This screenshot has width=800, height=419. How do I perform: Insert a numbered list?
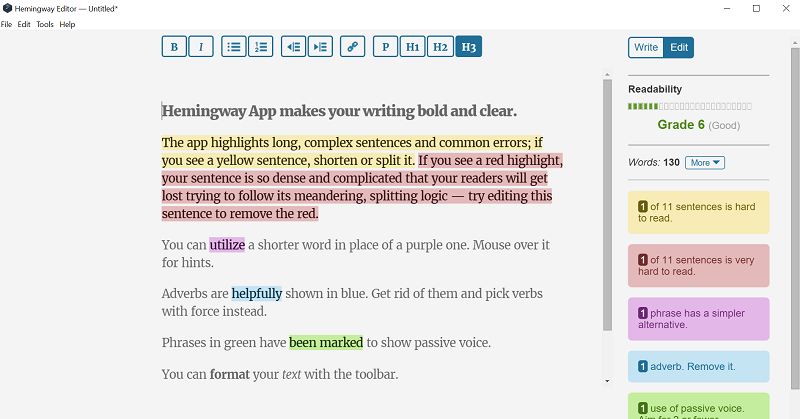pos(260,47)
